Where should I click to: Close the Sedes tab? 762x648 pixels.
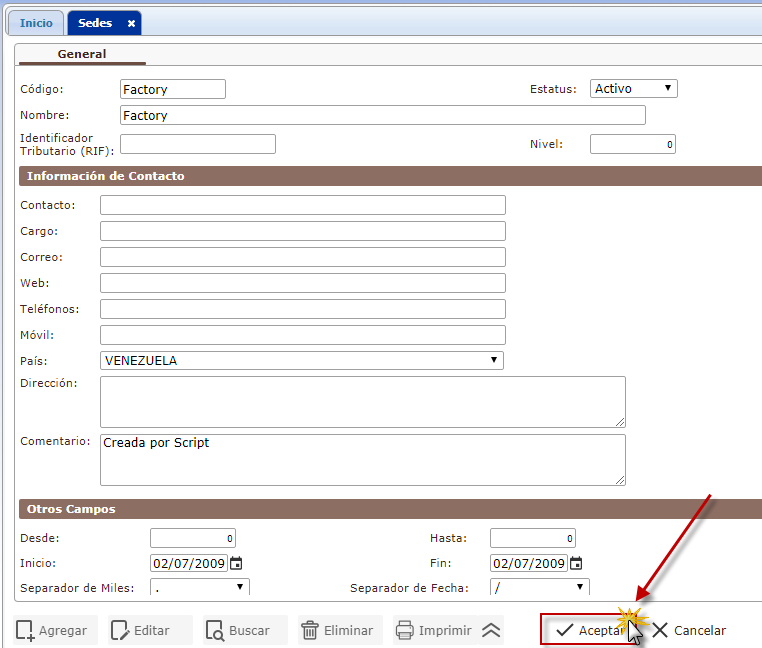[x=131, y=23]
